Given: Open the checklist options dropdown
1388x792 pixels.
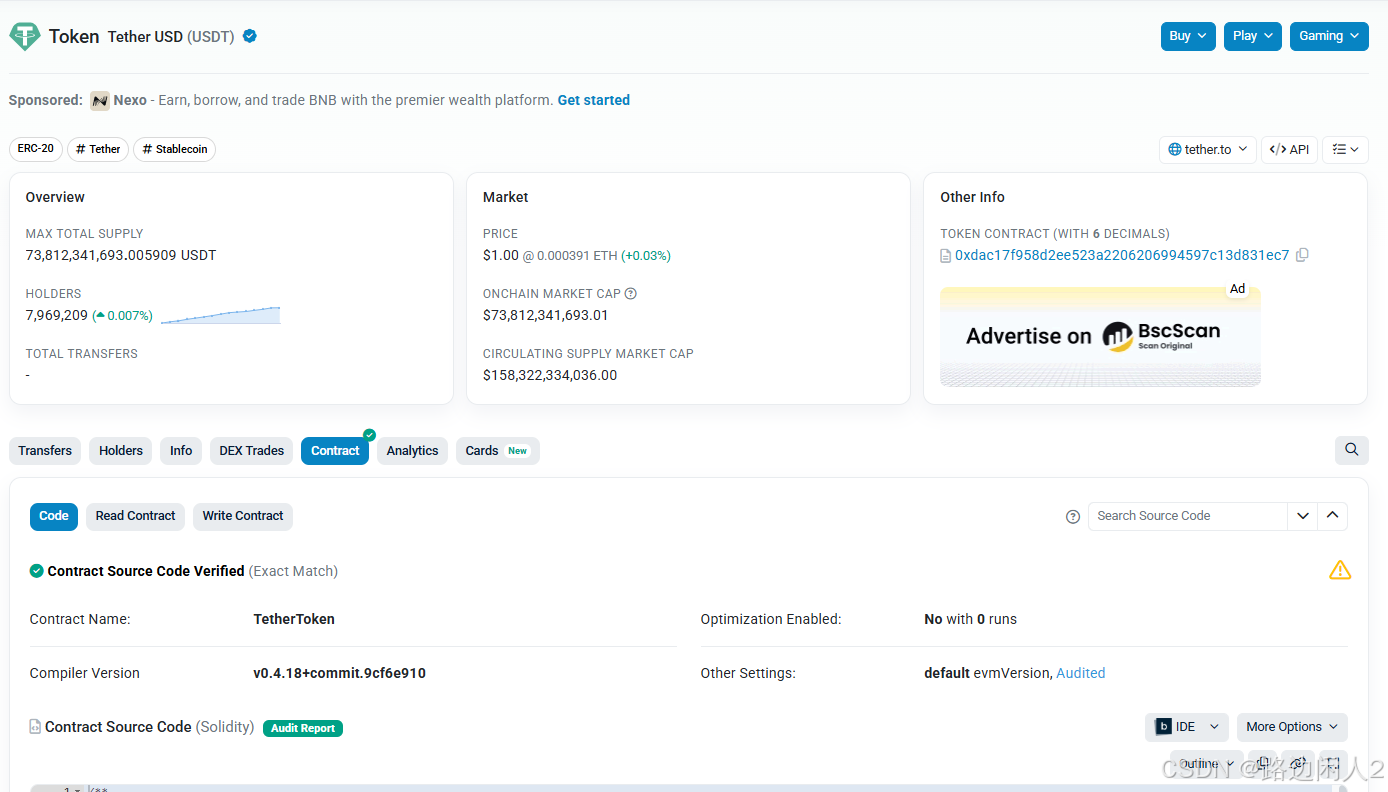Looking at the screenshot, I should 1345,150.
